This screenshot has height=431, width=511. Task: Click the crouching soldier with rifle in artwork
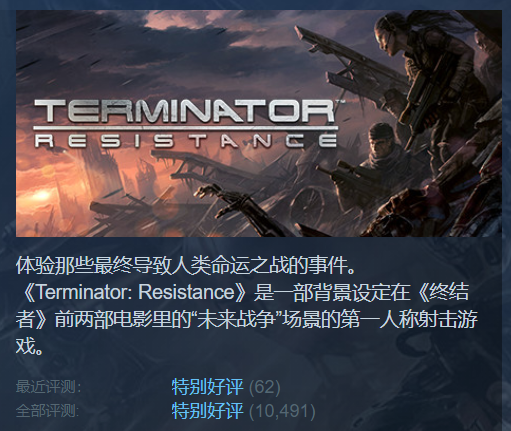pyautogui.click(x=377, y=157)
